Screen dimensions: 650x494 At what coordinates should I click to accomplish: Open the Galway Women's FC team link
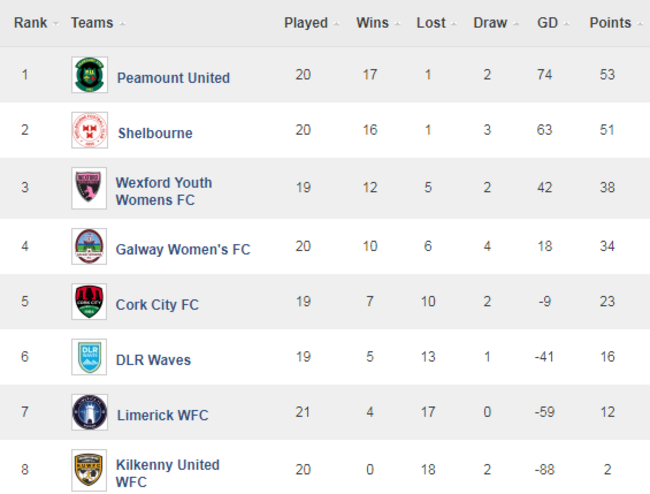pyautogui.click(x=183, y=249)
